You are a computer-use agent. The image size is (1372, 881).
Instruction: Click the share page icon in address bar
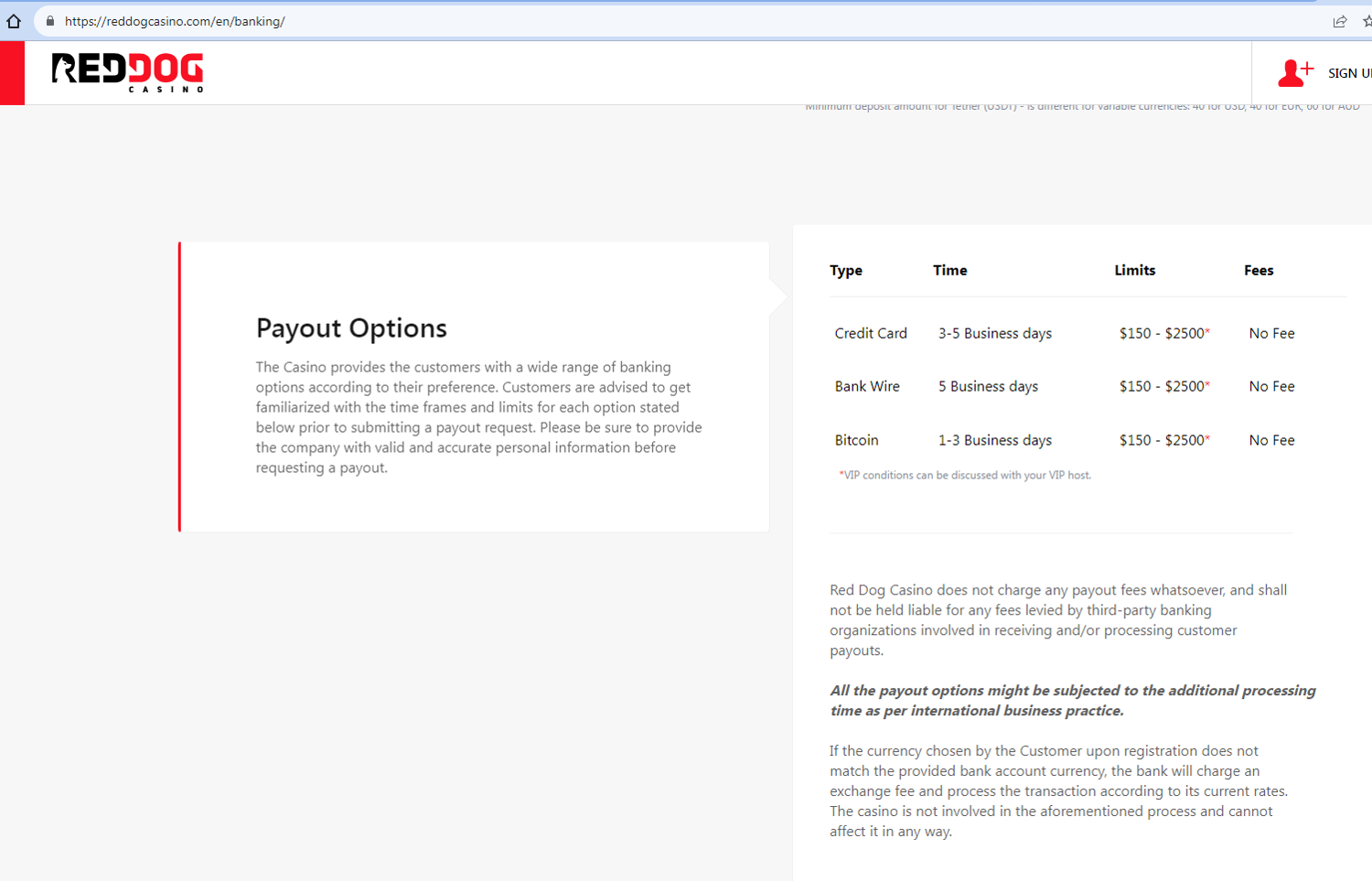point(1340,21)
